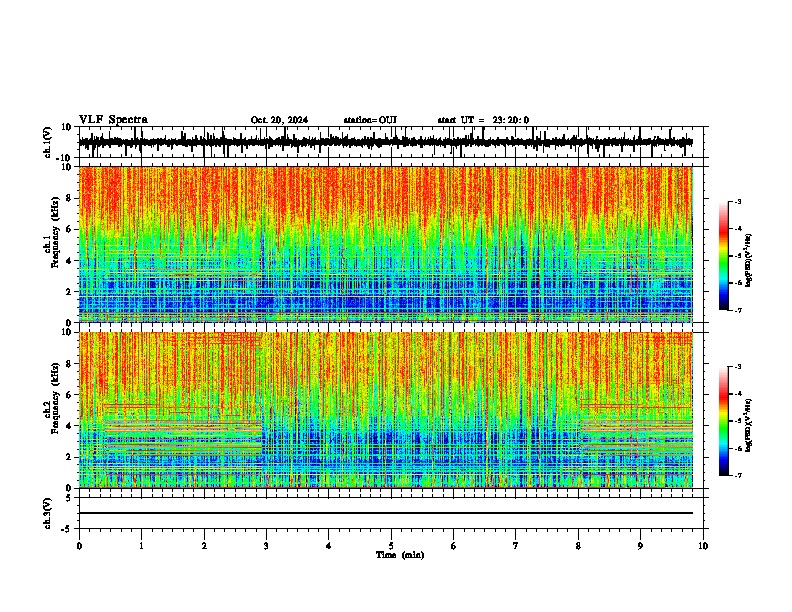Screen dimensions: 792x612
Task: Select the date text "Oct. 20, 2024"
Action: coord(279,120)
